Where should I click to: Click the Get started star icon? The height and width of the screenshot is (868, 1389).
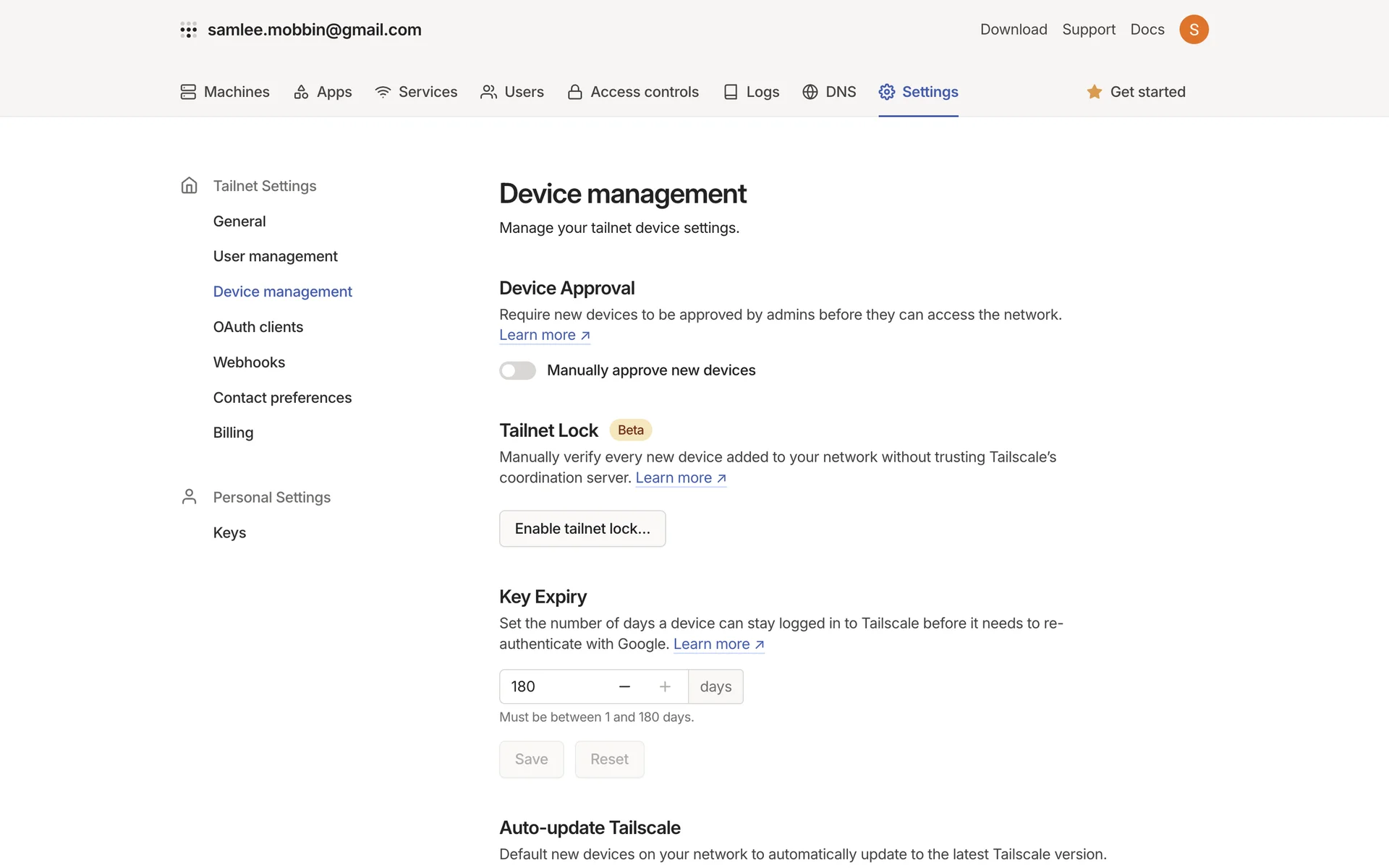point(1094,92)
